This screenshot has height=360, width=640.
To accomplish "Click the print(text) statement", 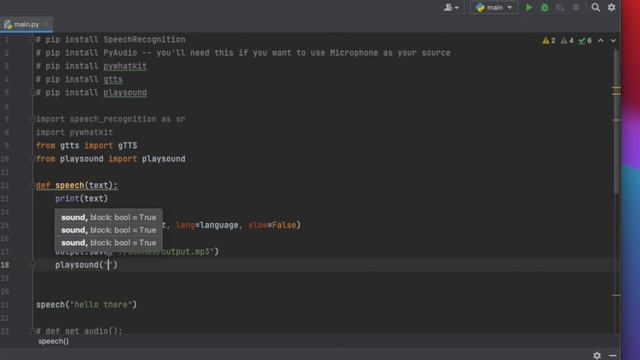I will [82, 199].
